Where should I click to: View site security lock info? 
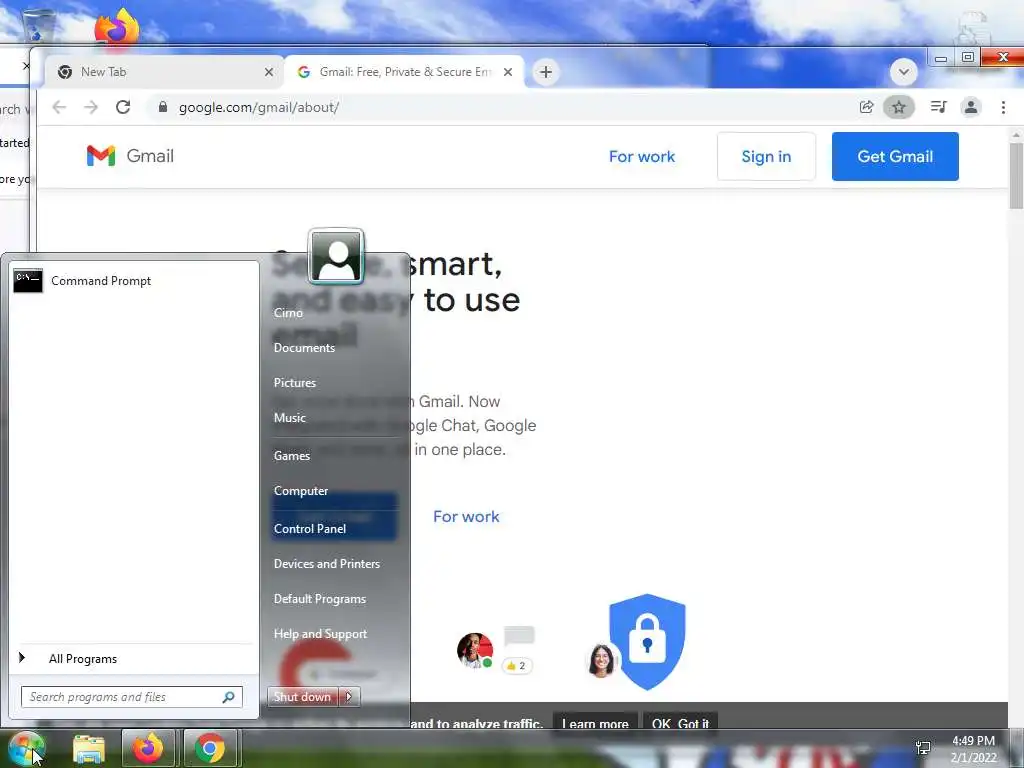click(163, 107)
